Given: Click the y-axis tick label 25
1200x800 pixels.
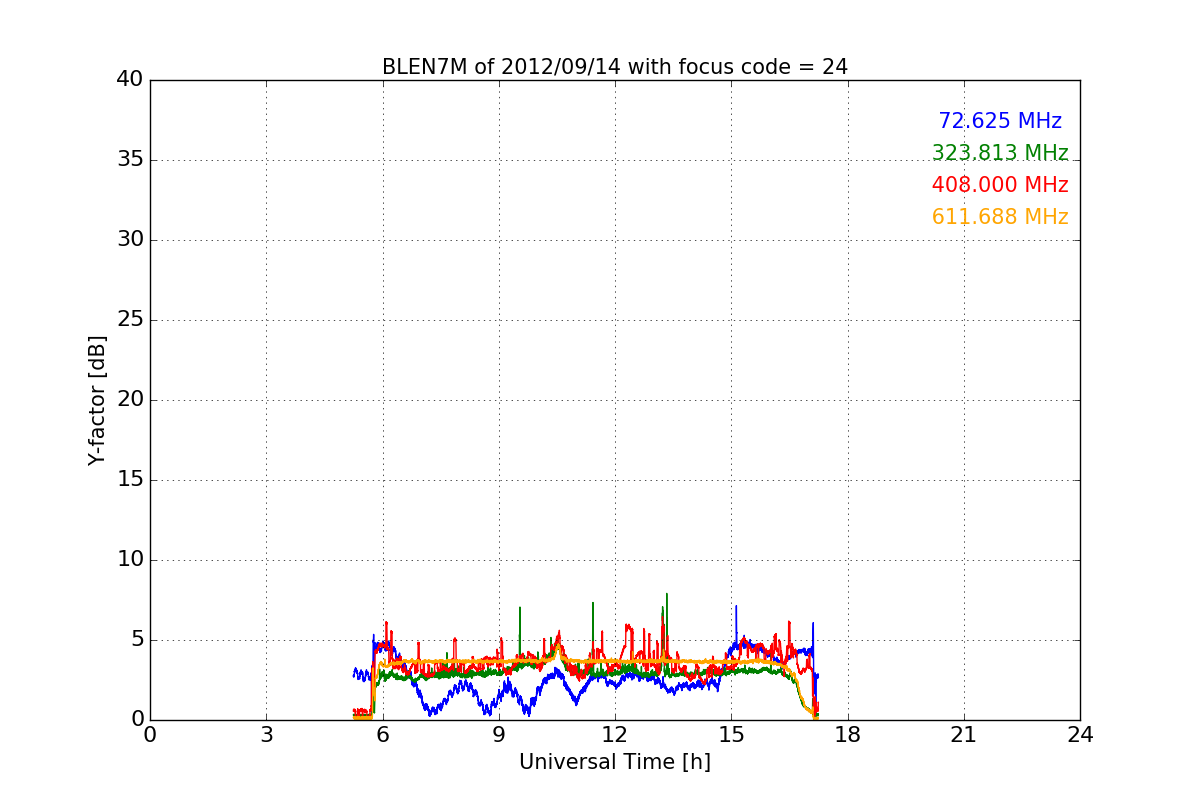Looking at the screenshot, I should point(130,320).
